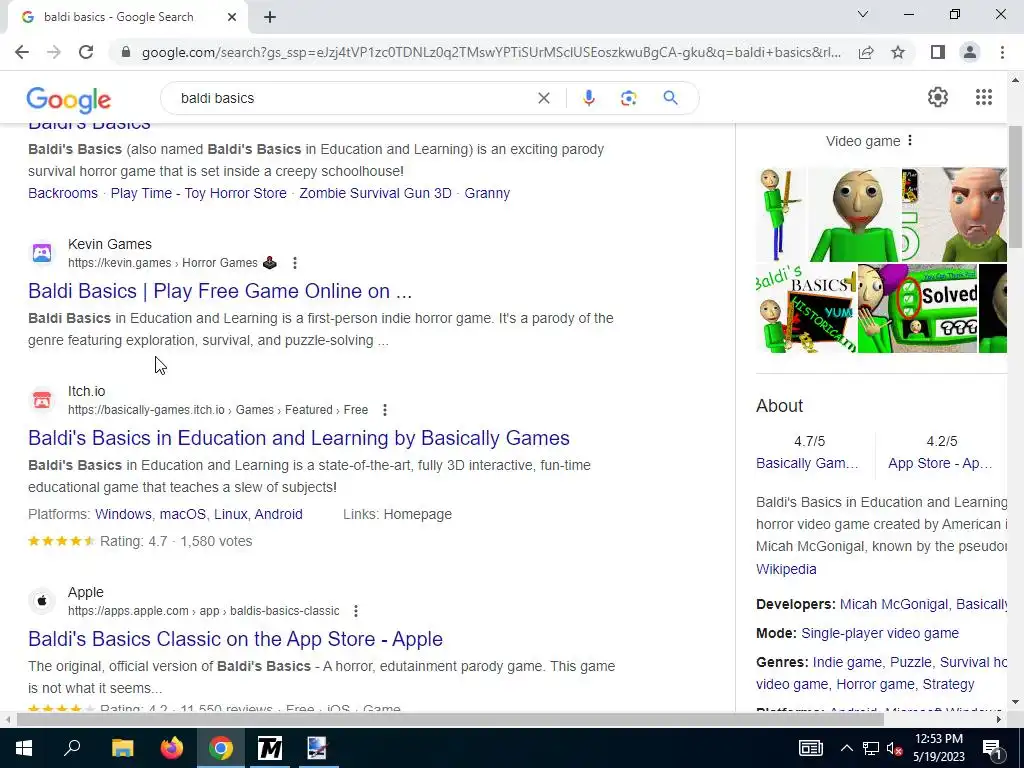Viewport: 1024px width, 768px height.
Task: Select the Windows platform link
Action: (x=123, y=514)
